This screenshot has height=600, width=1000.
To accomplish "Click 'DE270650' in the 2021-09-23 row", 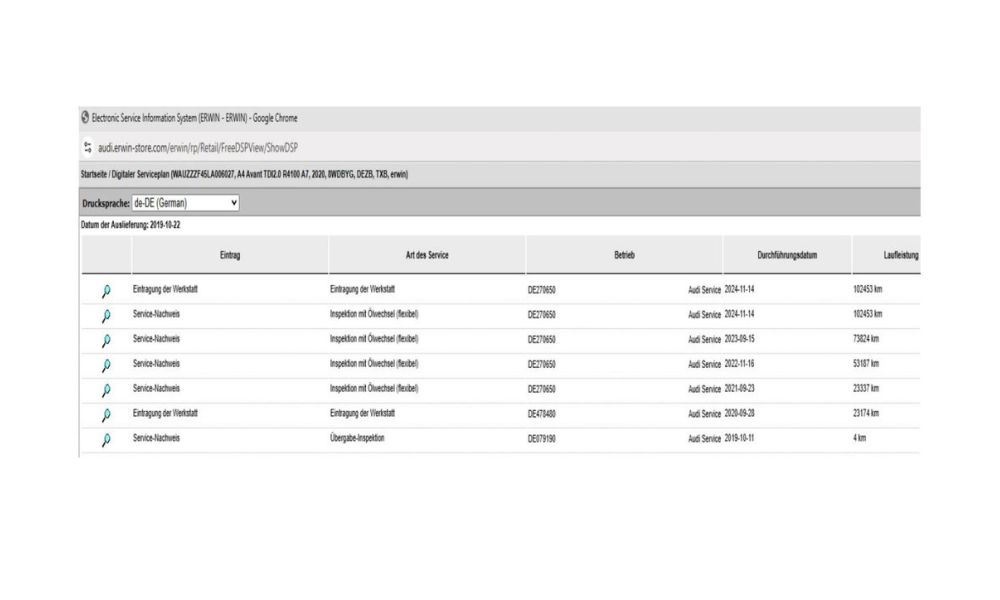I will click(541, 389).
